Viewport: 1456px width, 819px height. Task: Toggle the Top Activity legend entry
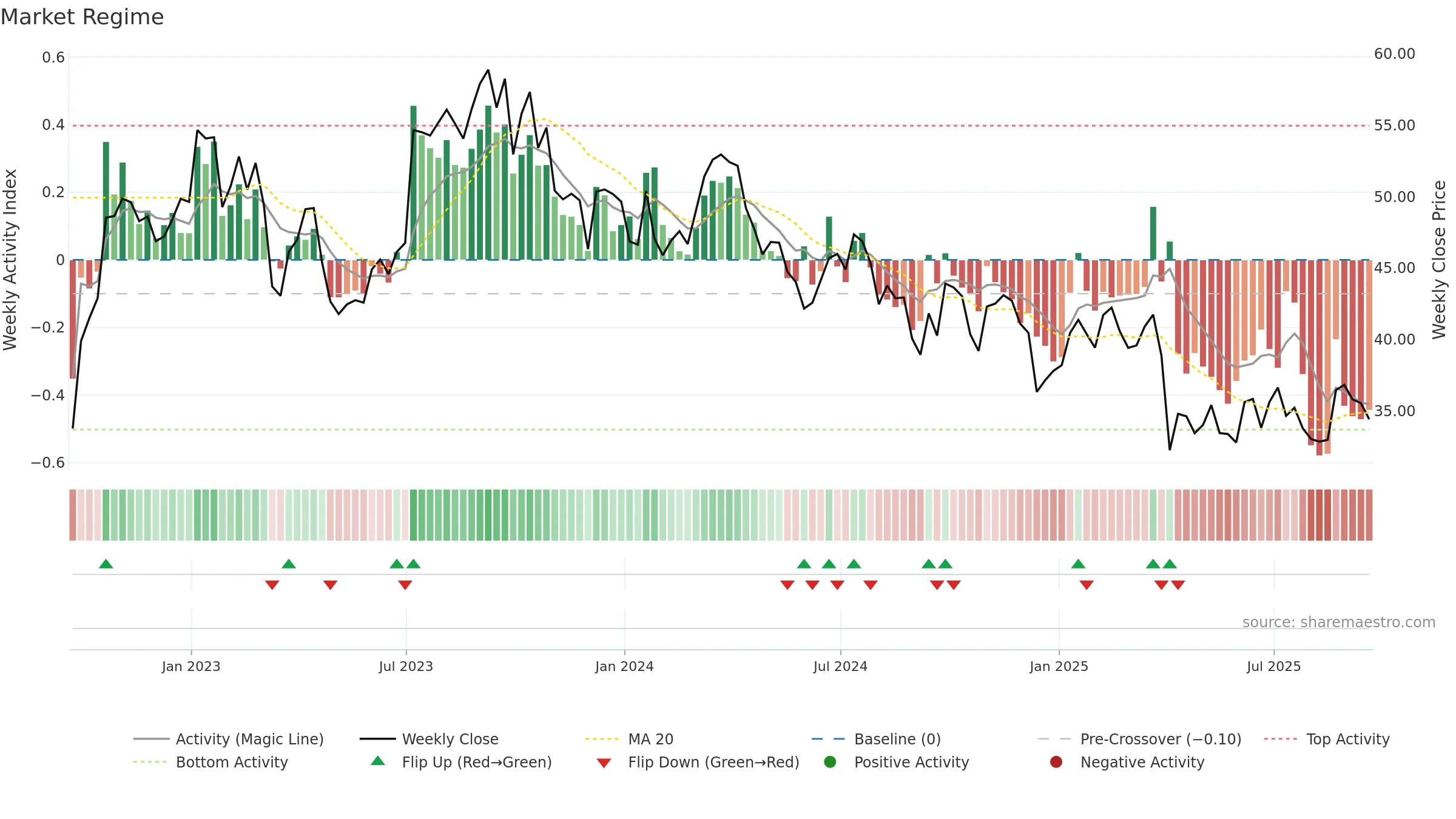(1327, 739)
